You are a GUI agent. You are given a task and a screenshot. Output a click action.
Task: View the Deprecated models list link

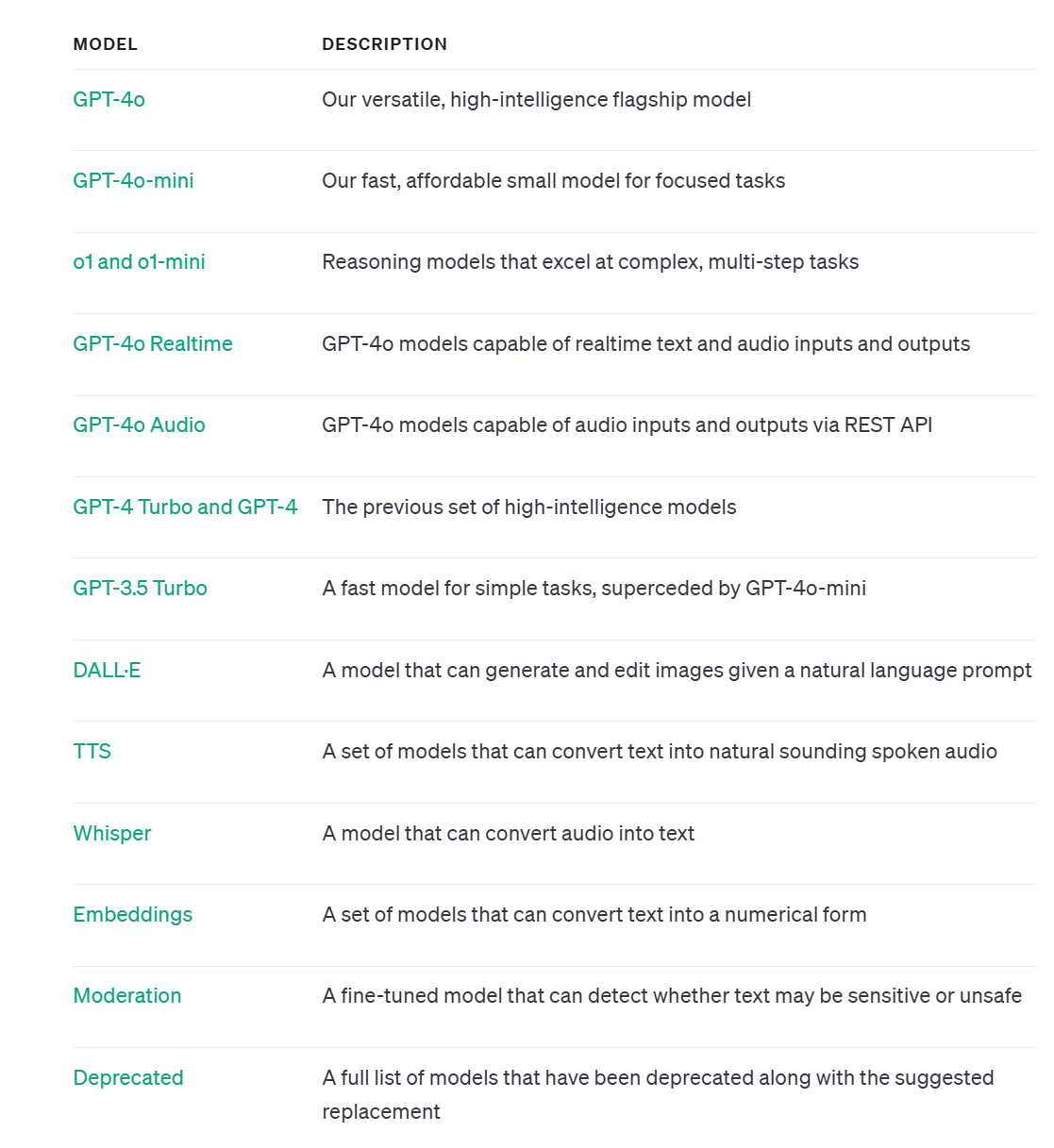127,1078
